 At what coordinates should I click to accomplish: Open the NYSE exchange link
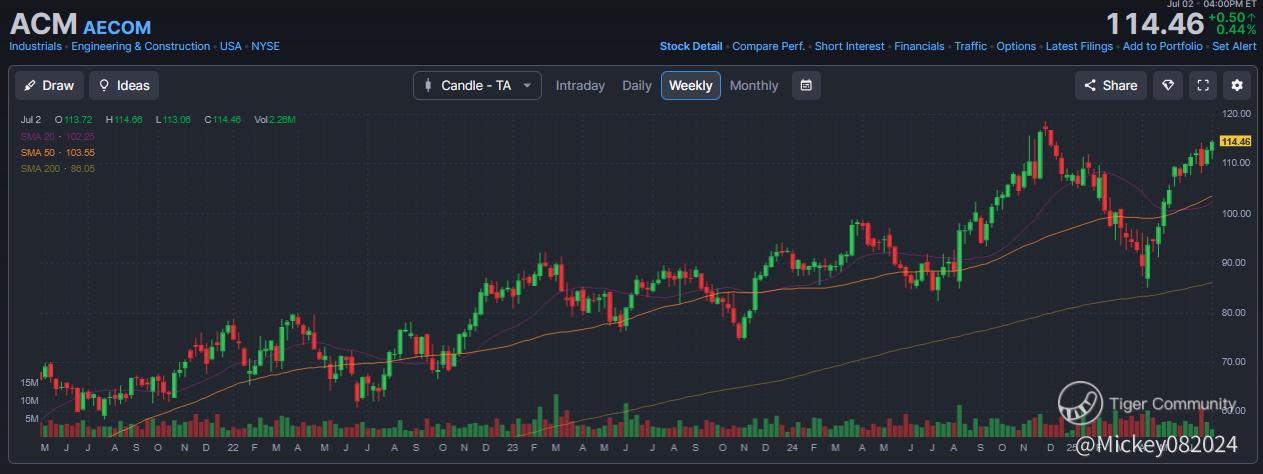pyautogui.click(x=265, y=46)
